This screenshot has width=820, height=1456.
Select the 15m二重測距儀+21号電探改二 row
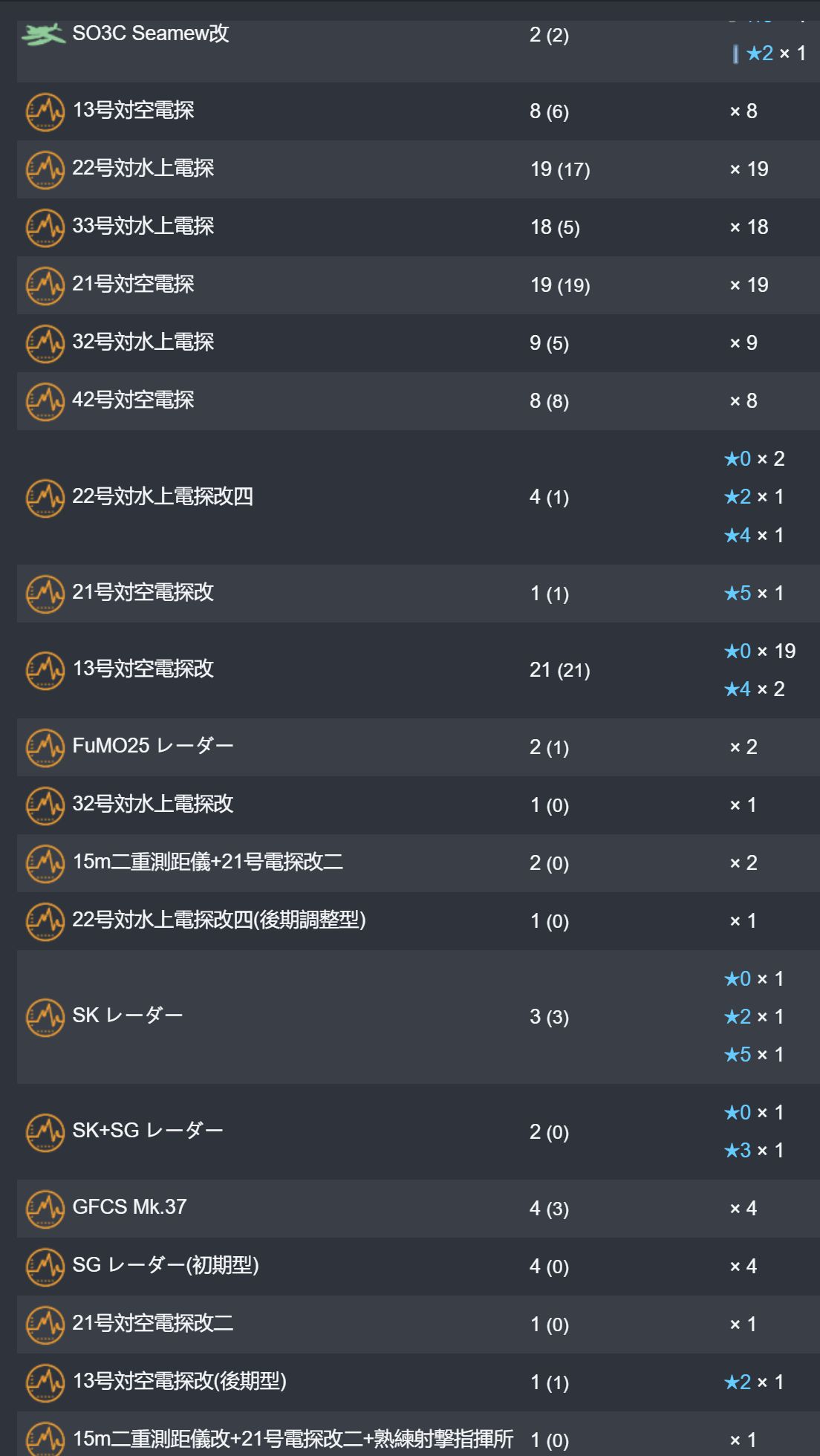coord(418,863)
